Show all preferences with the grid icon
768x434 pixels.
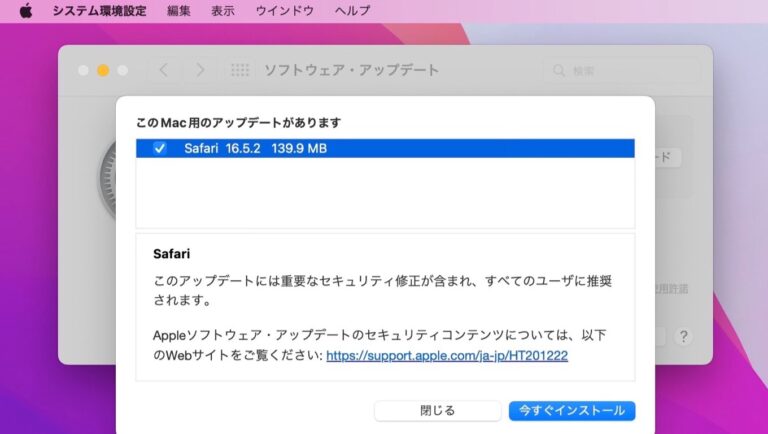(x=240, y=70)
